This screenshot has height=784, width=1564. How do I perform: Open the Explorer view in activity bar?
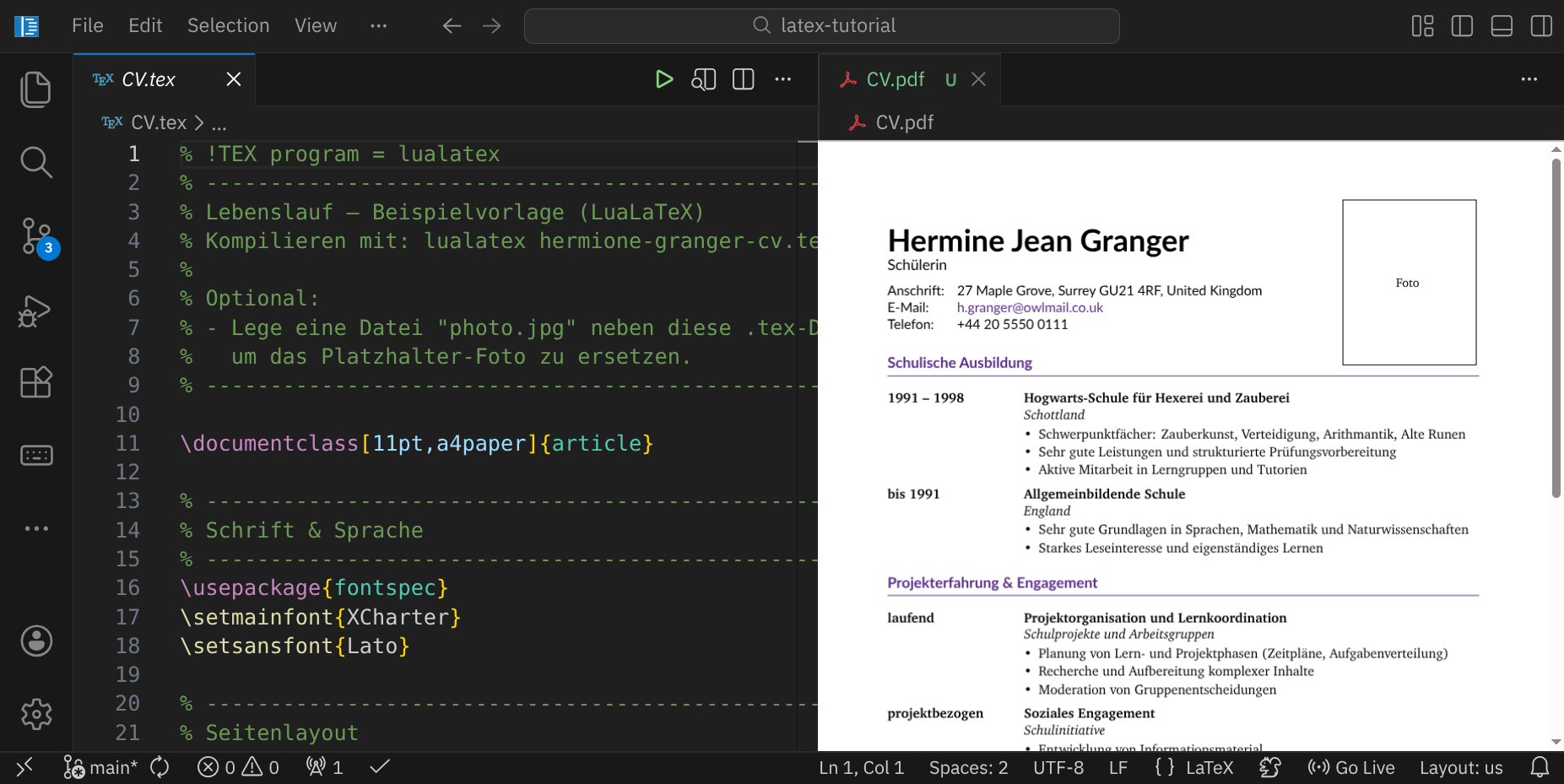pos(35,89)
